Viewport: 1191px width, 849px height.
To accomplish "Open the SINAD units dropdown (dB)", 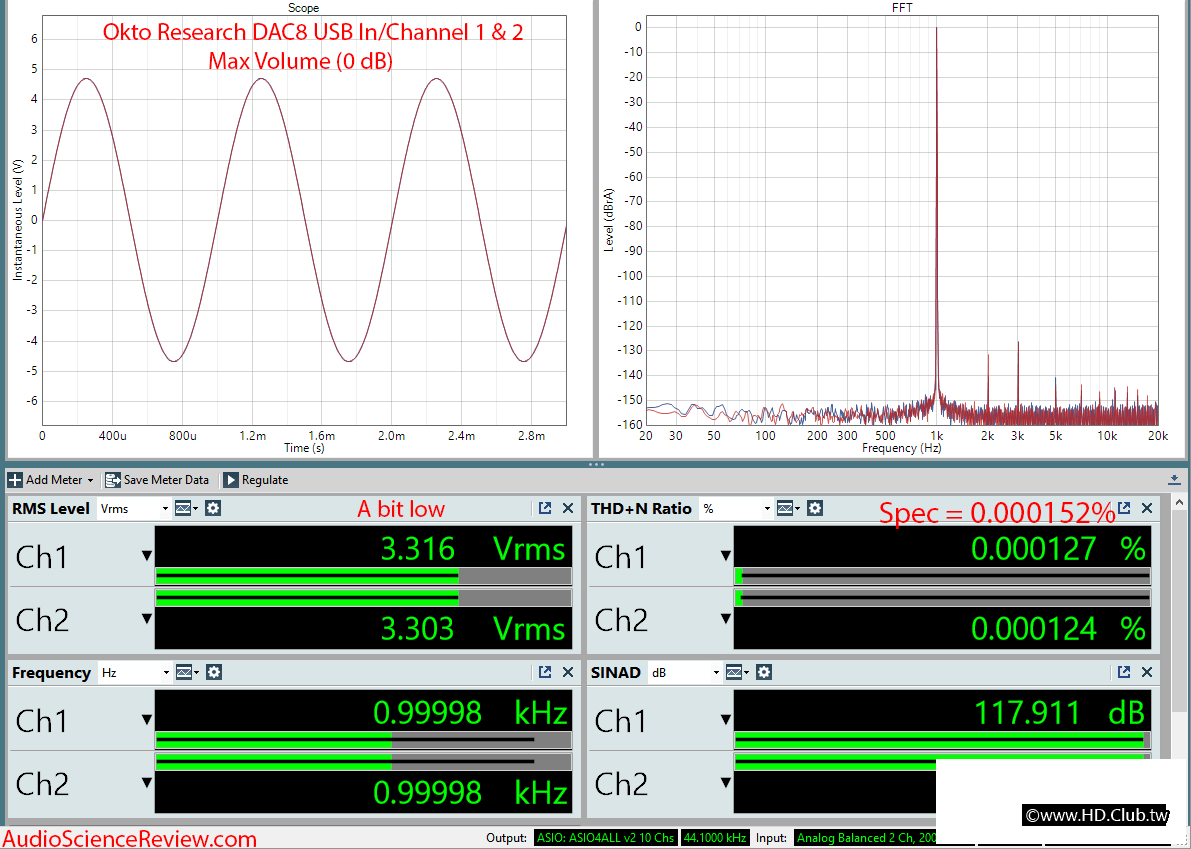I will [684, 673].
